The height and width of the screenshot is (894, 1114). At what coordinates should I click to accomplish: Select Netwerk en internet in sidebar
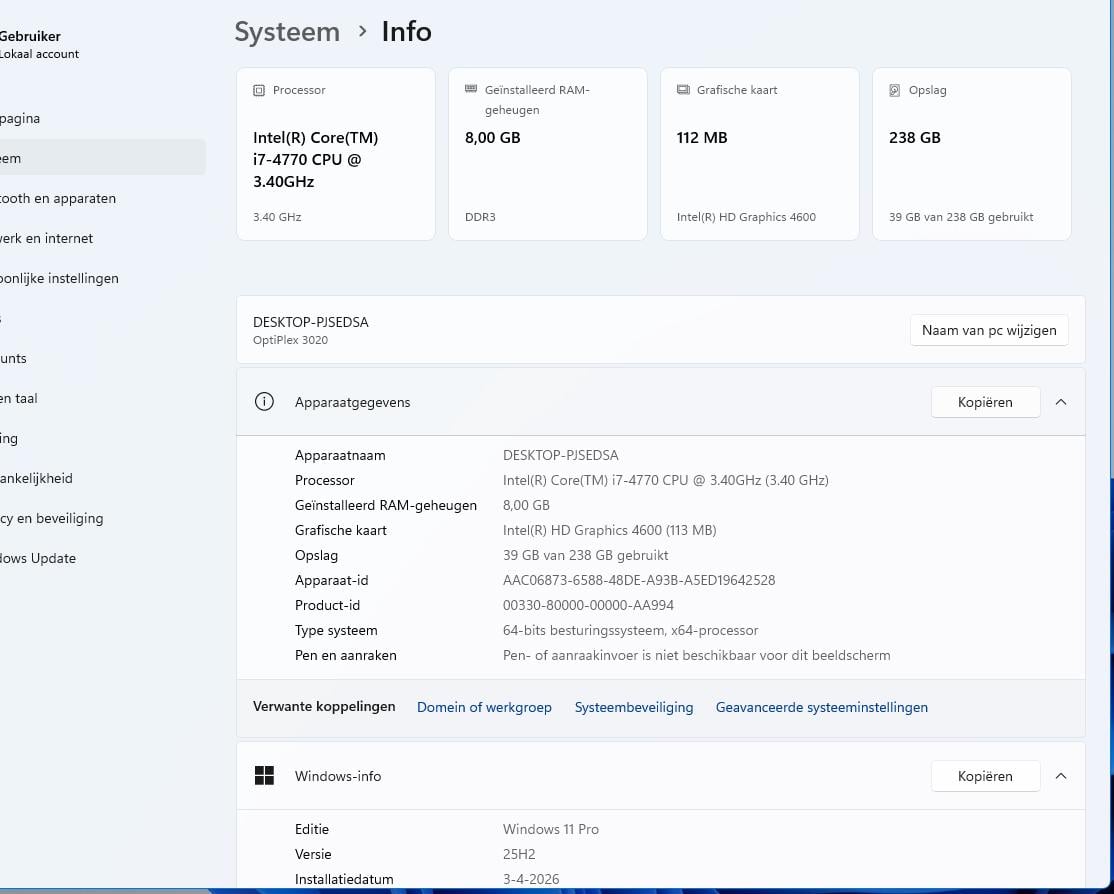pyautogui.click(x=48, y=238)
